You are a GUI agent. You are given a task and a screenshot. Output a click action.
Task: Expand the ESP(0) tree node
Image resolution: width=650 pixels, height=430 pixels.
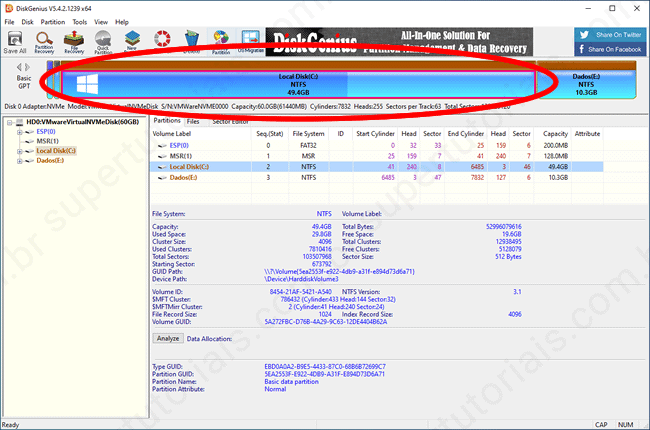pyautogui.click(x=19, y=132)
